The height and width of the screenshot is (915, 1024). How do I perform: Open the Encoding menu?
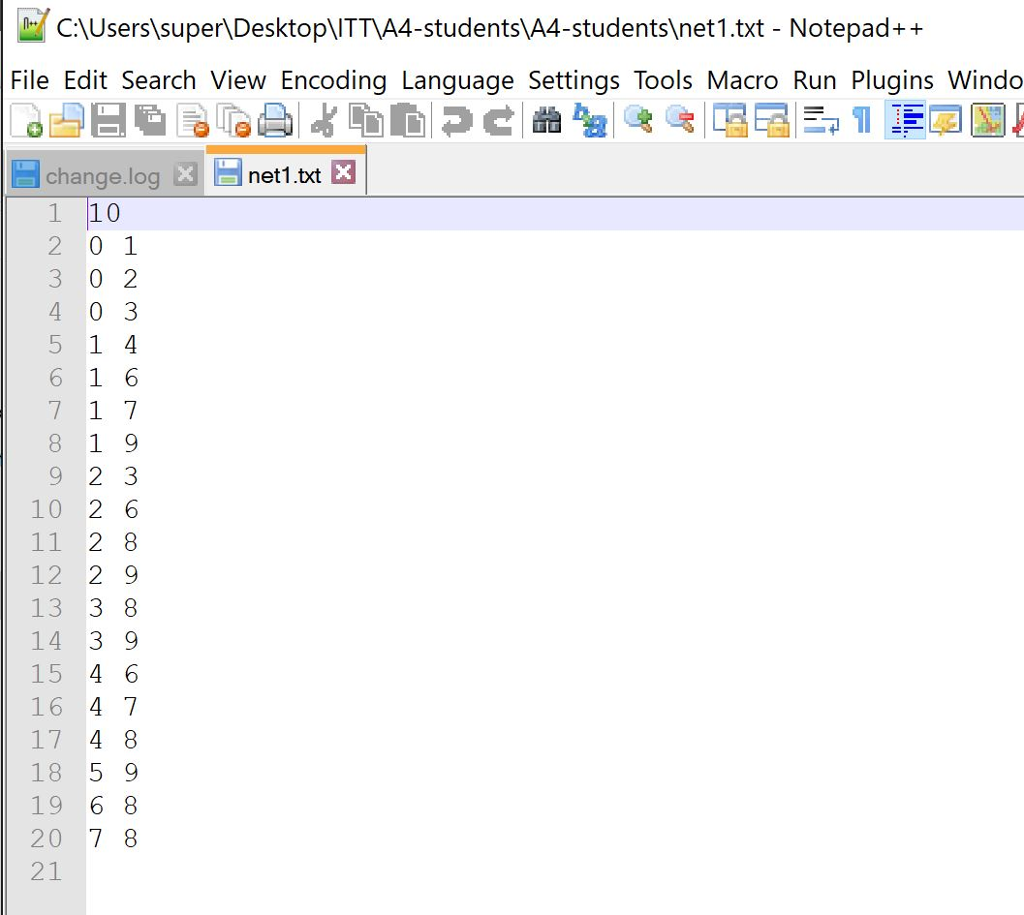[333, 80]
